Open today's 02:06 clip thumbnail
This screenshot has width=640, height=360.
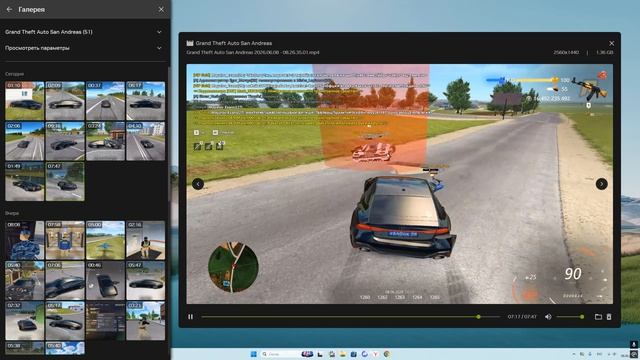24,141
